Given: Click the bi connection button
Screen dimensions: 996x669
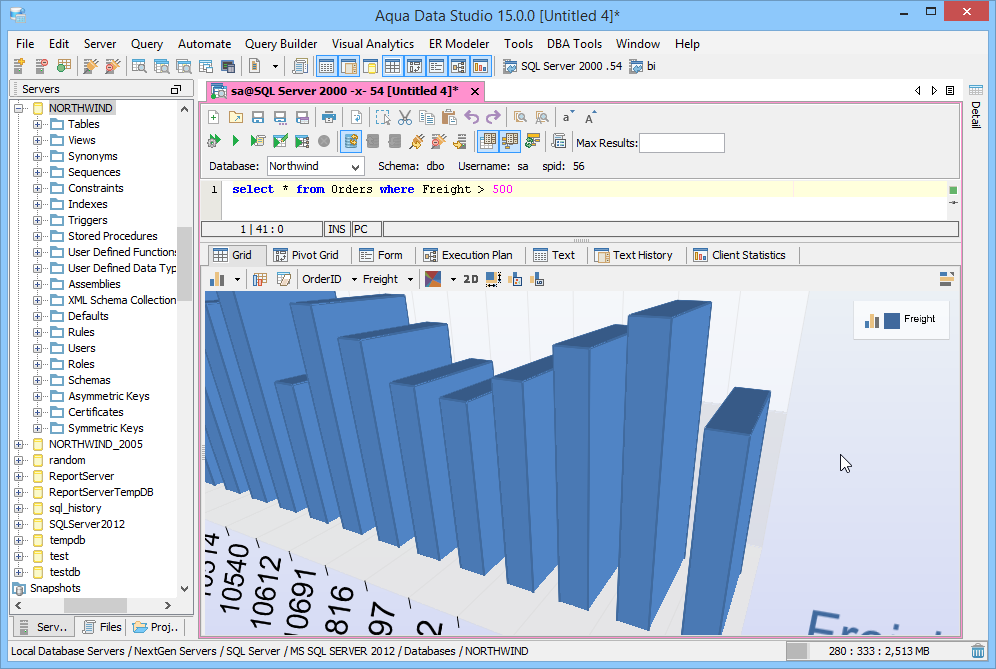Looking at the screenshot, I should [x=642, y=66].
